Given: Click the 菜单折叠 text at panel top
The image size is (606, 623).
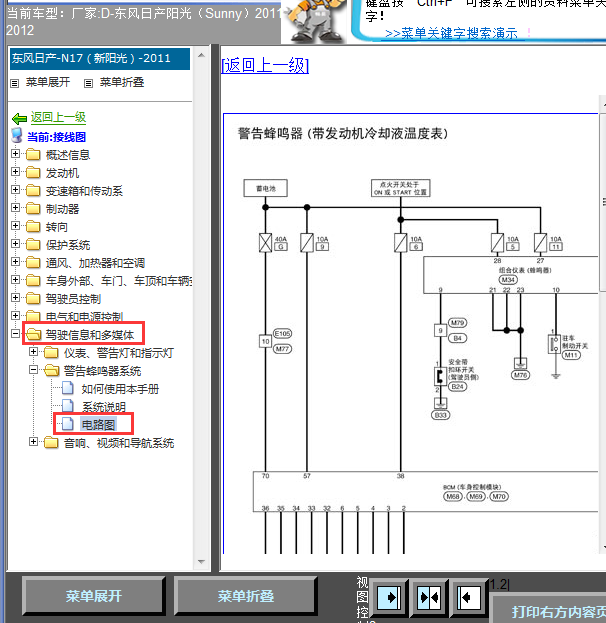Looking at the screenshot, I should pos(122,82).
